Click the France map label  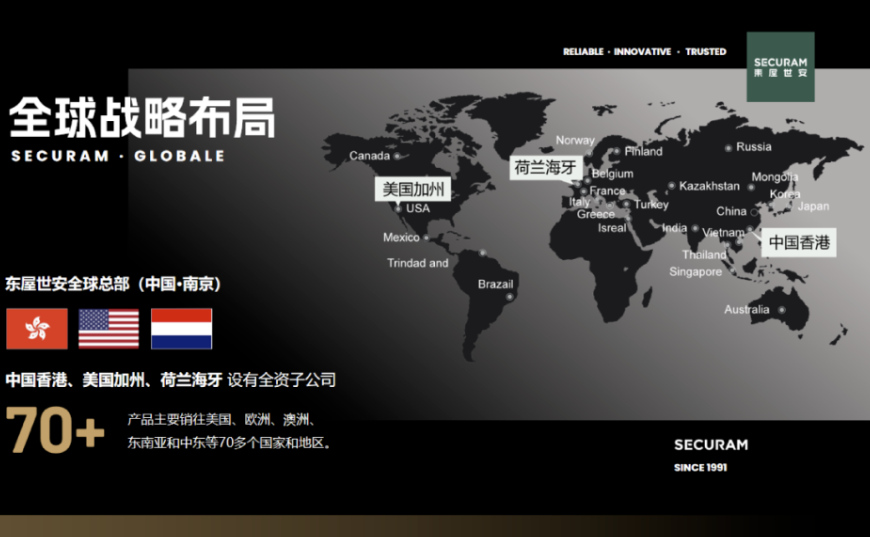(x=608, y=191)
